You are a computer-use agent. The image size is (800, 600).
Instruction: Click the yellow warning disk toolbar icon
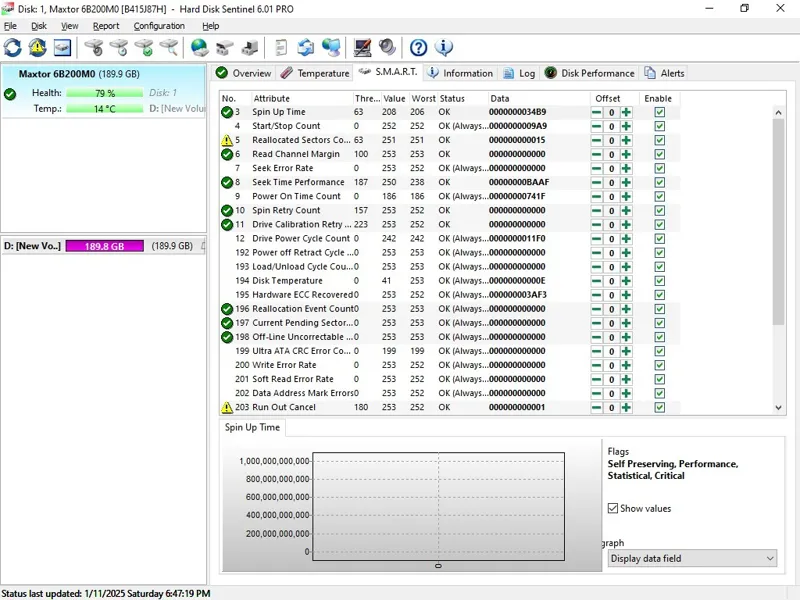pos(37,47)
